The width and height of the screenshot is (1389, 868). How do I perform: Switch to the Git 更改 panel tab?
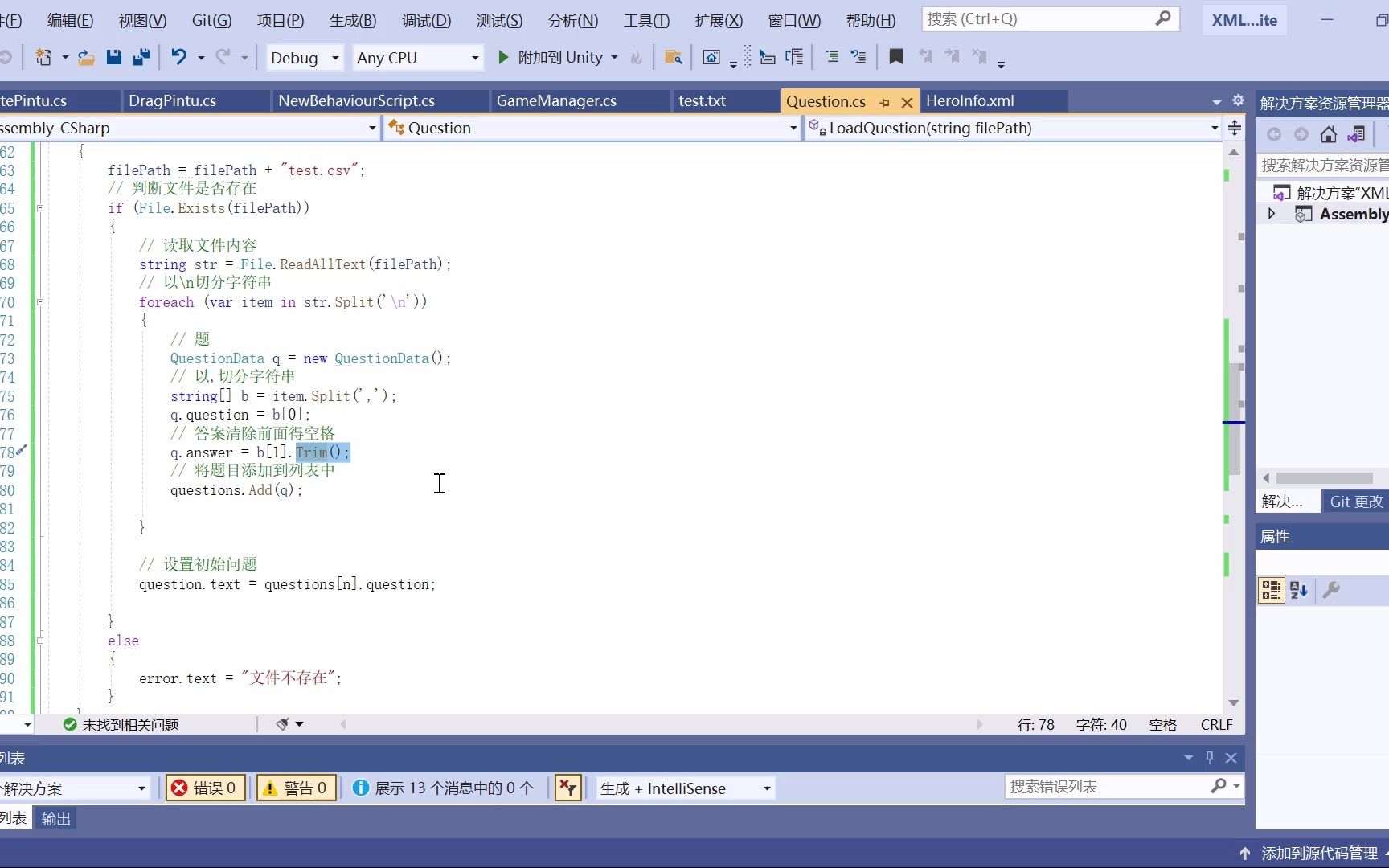[1356, 502]
